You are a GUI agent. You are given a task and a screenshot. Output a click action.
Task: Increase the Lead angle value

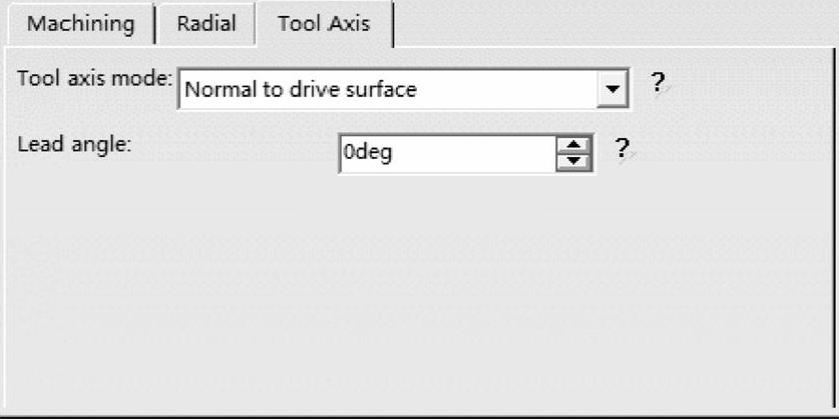click(574, 146)
